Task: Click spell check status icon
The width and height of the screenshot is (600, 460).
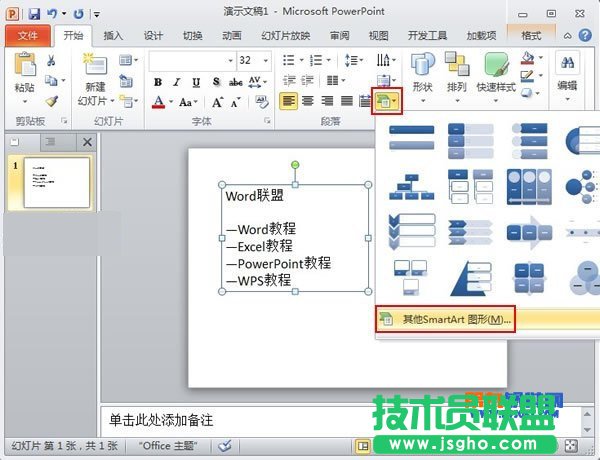Action: point(225,445)
